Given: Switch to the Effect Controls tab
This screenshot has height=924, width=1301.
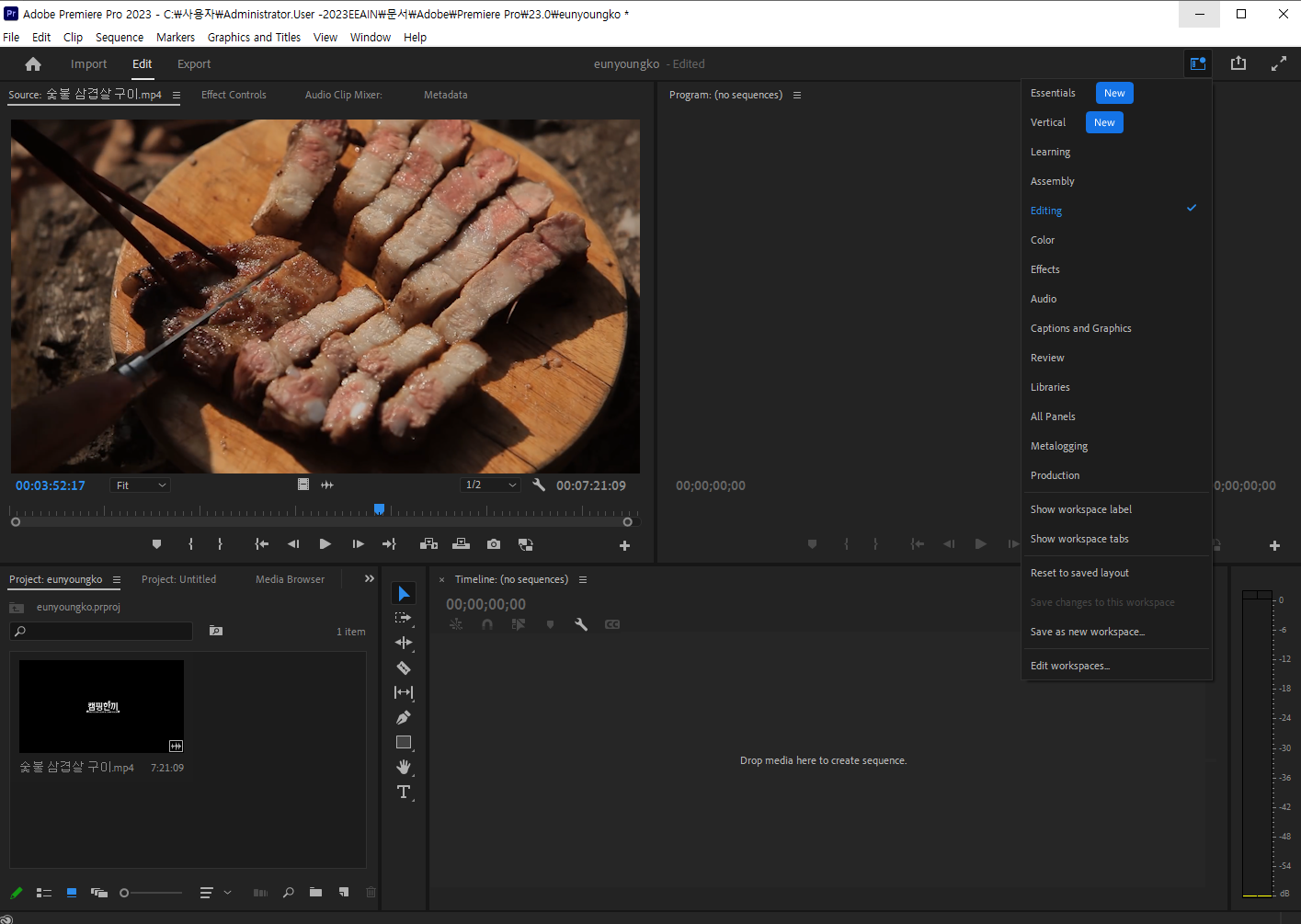Looking at the screenshot, I should 234,95.
